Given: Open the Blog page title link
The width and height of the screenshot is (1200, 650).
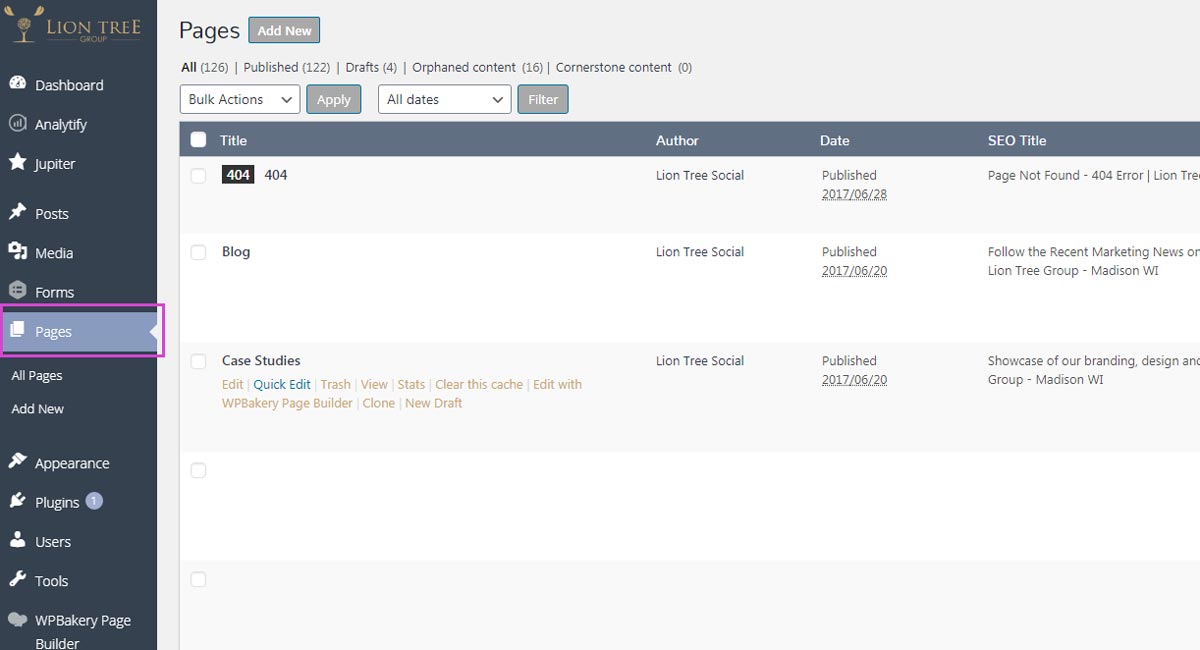Looking at the screenshot, I should pos(236,251).
